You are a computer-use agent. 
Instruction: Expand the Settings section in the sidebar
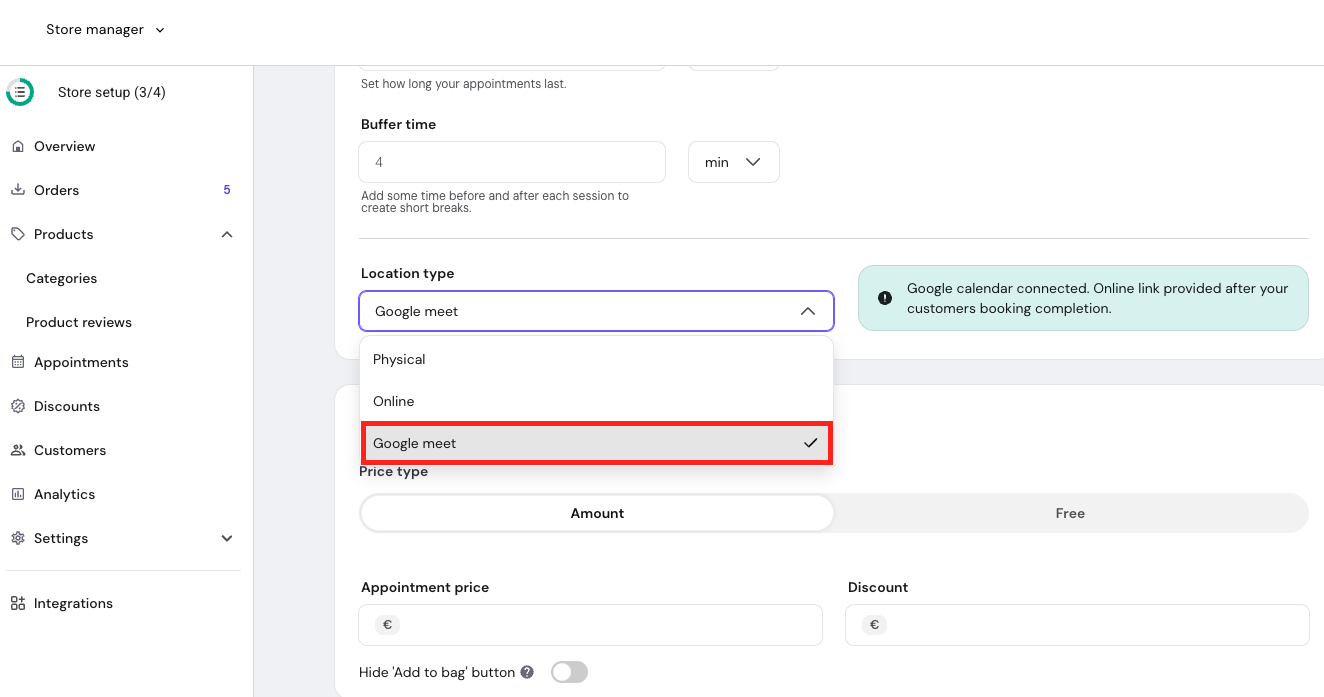point(227,538)
